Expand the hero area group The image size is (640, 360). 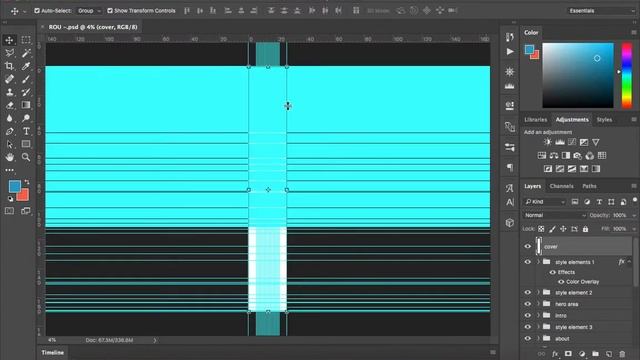tap(538, 304)
